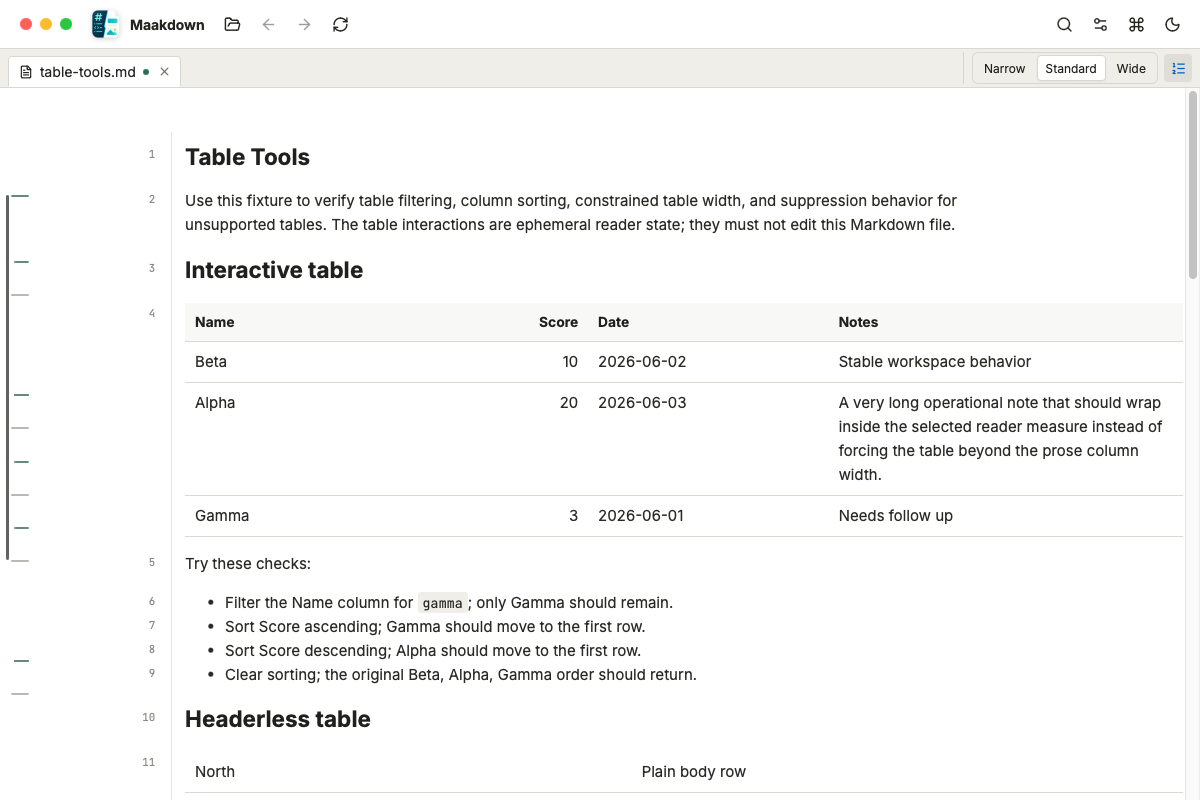
Task: Toggle dark mode with the moon icon
Action: tap(1172, 24)
